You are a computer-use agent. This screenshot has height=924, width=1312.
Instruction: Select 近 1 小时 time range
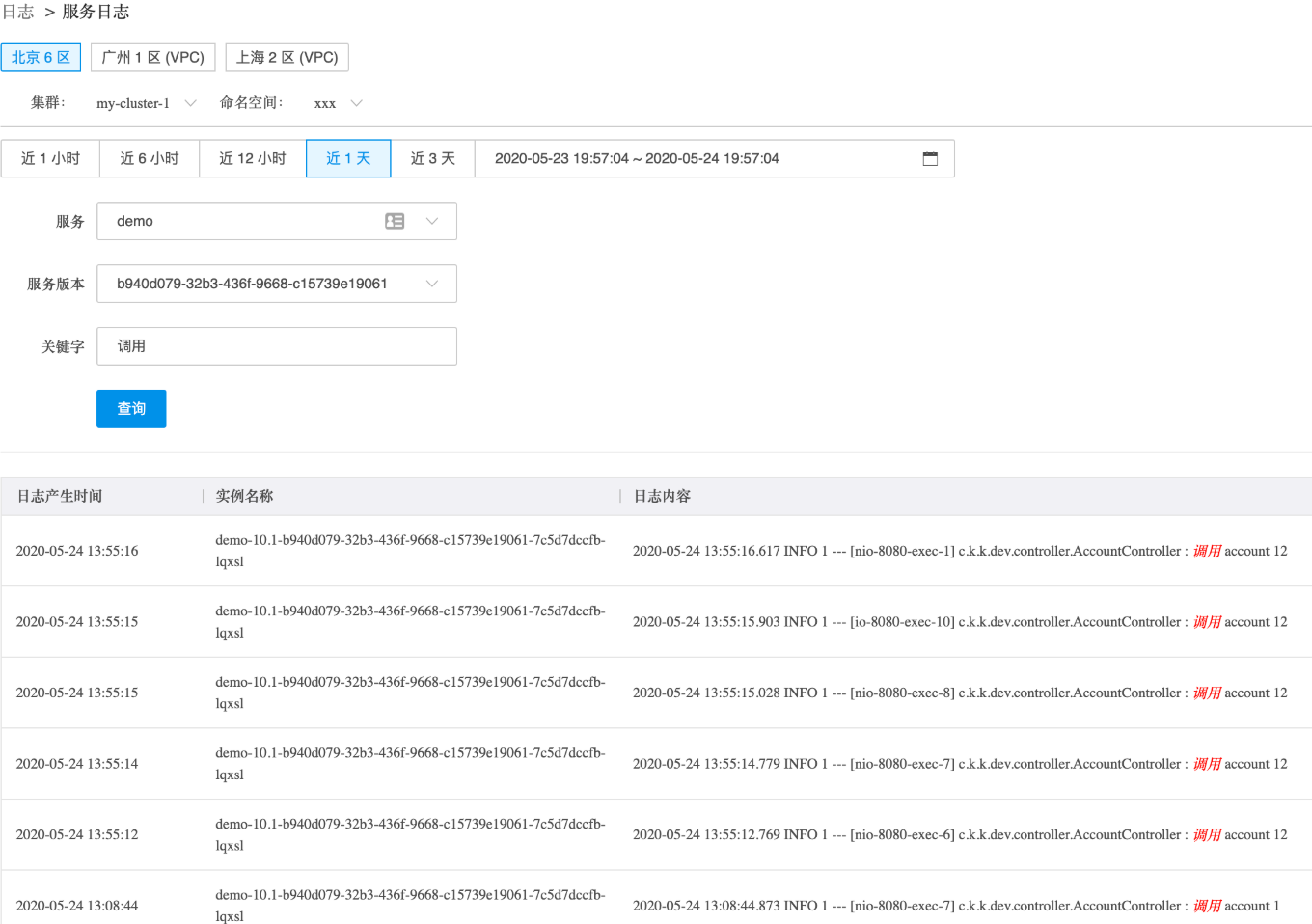(50, 159)
